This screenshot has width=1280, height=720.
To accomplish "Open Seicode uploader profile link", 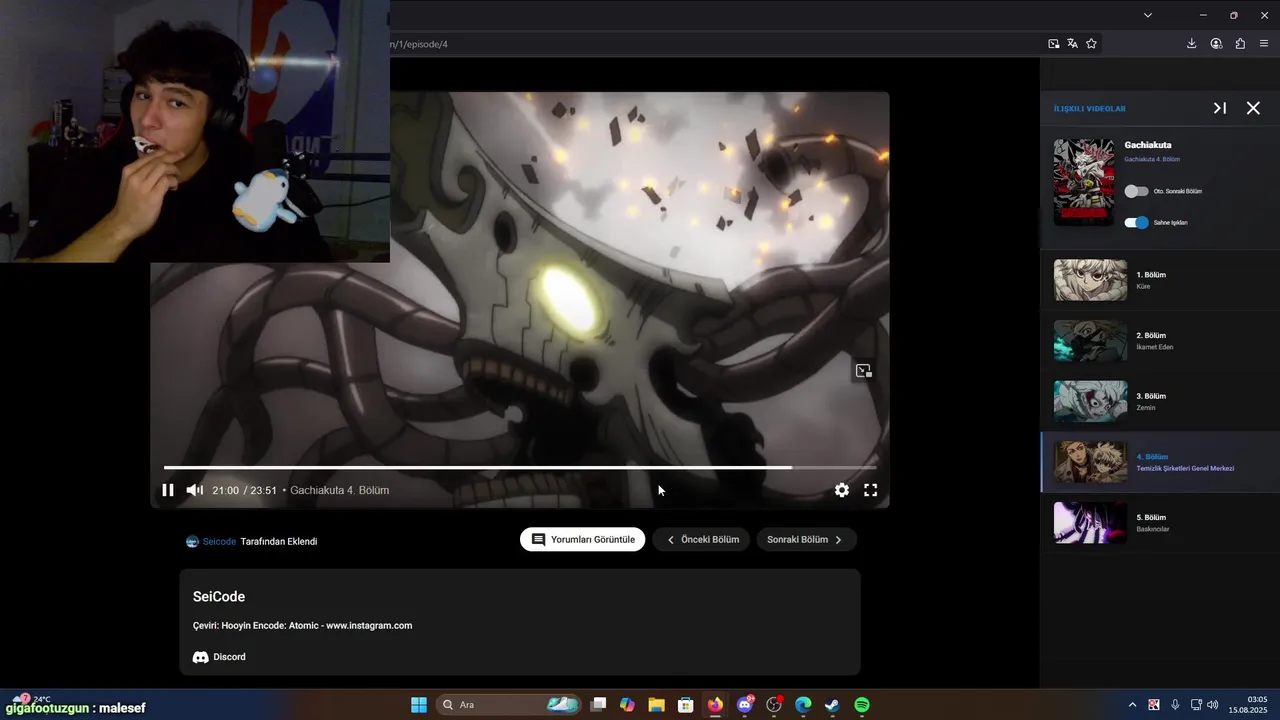I will coord(219,541).
